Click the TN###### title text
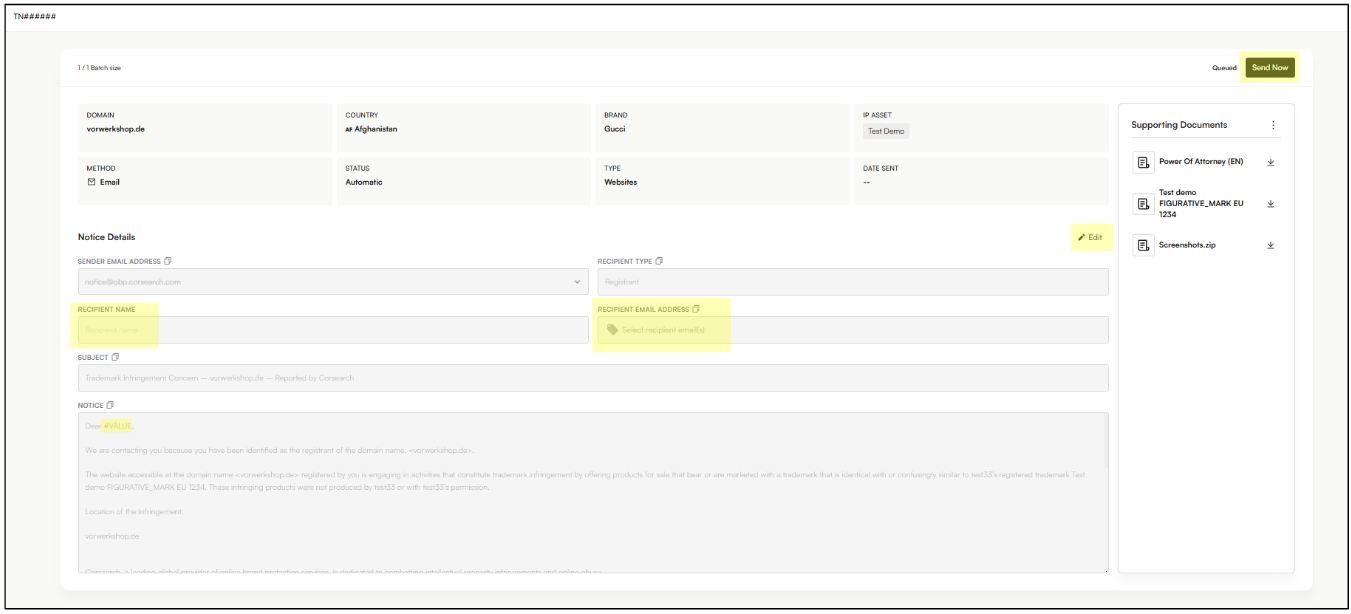This screenshot has height=614, width=1351. tap(35, 18)
